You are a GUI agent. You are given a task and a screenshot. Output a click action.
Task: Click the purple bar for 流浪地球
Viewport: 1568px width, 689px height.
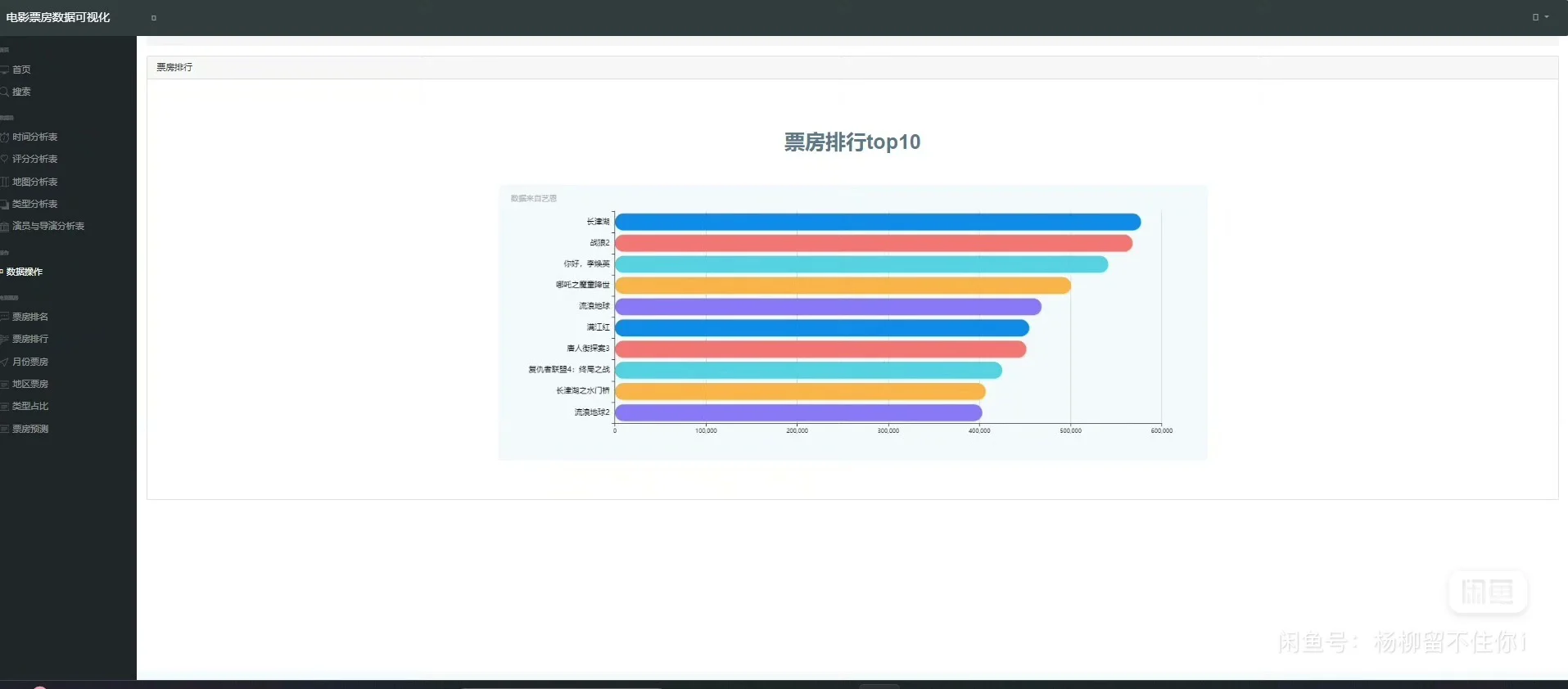[828, 307]
